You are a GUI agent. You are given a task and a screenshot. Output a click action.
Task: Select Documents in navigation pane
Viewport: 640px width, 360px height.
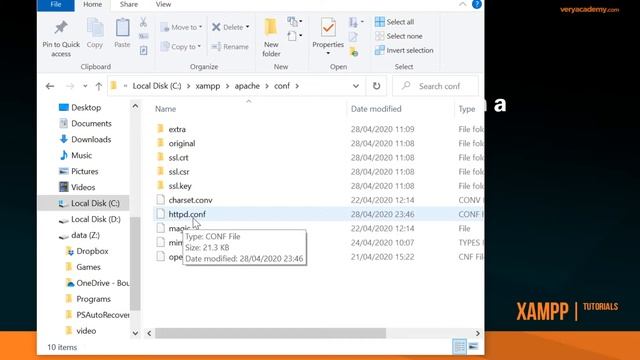click(x=91, y=123)
